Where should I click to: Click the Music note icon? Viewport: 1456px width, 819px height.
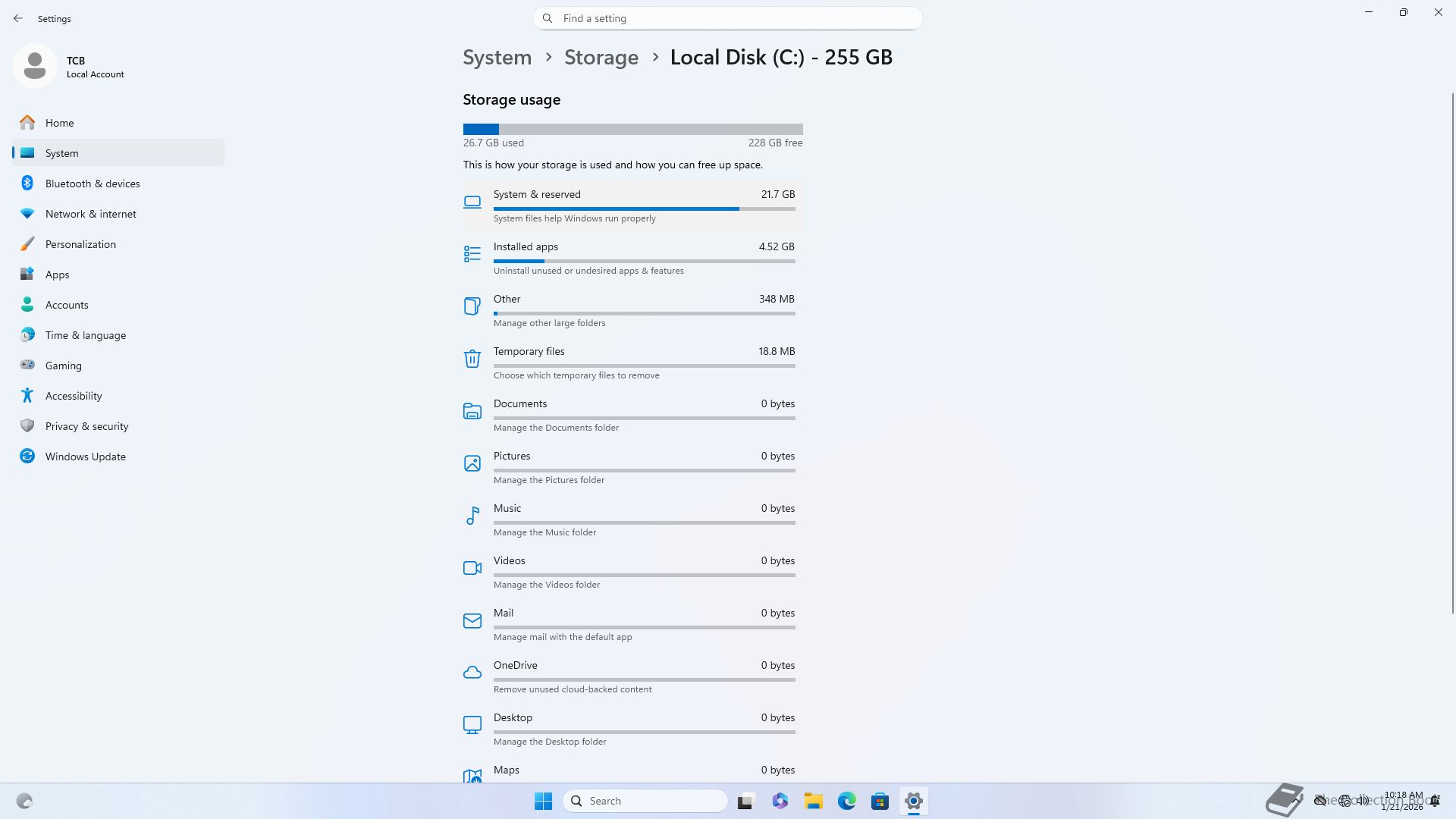[x=472, y=516]
